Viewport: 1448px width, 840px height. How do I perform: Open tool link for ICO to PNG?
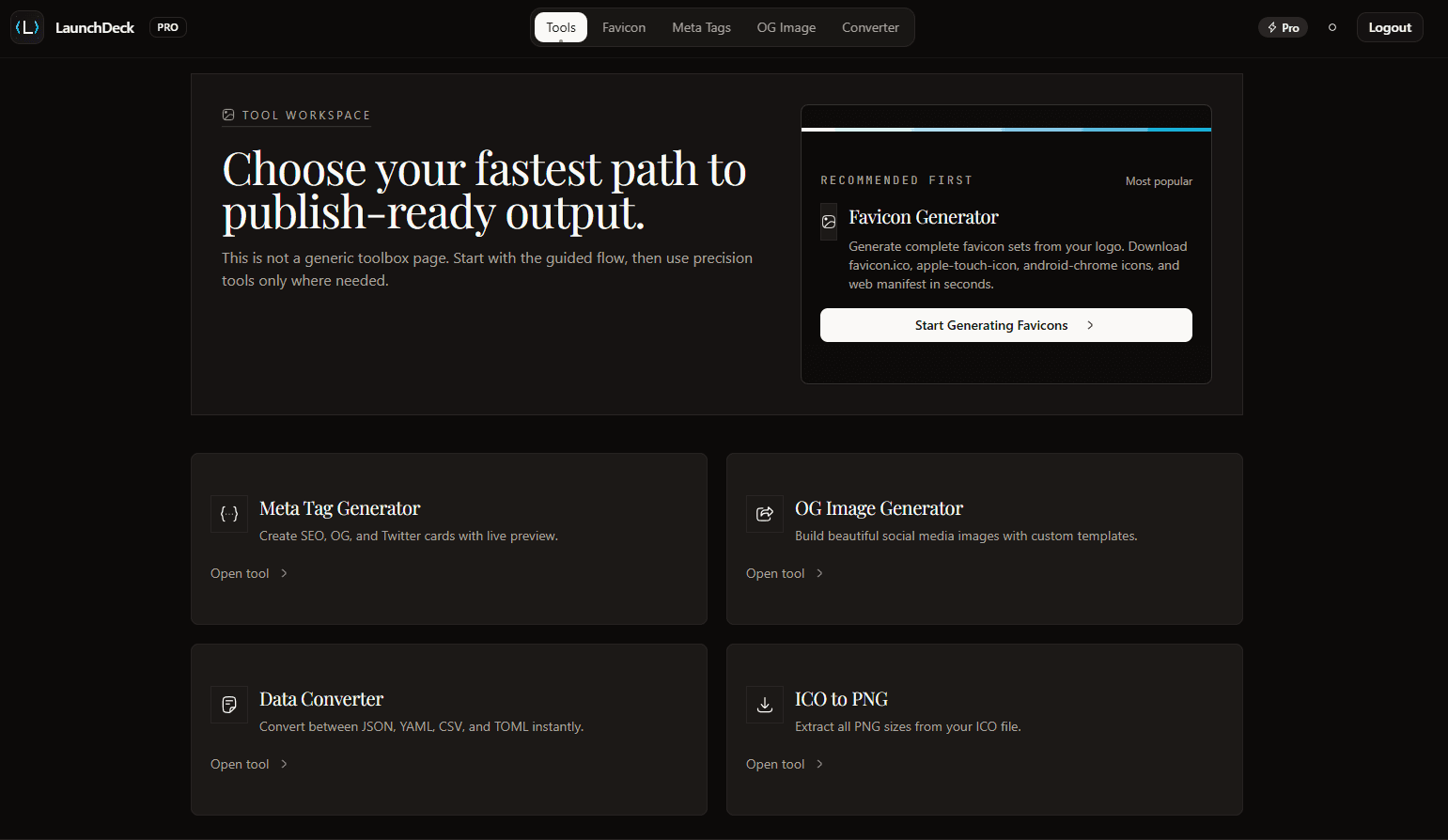(785, 764)
